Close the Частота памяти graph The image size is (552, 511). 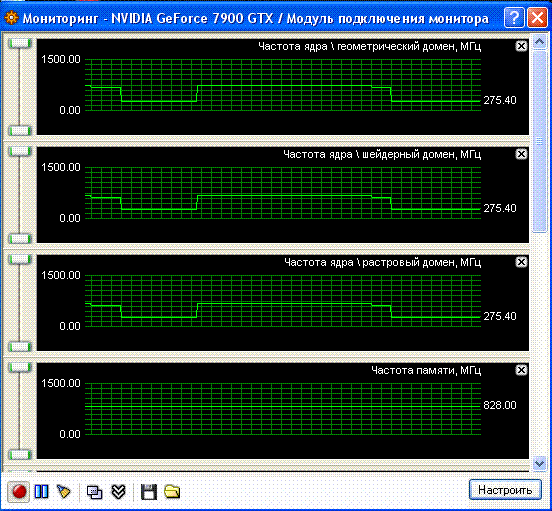[x=521, y=370]
